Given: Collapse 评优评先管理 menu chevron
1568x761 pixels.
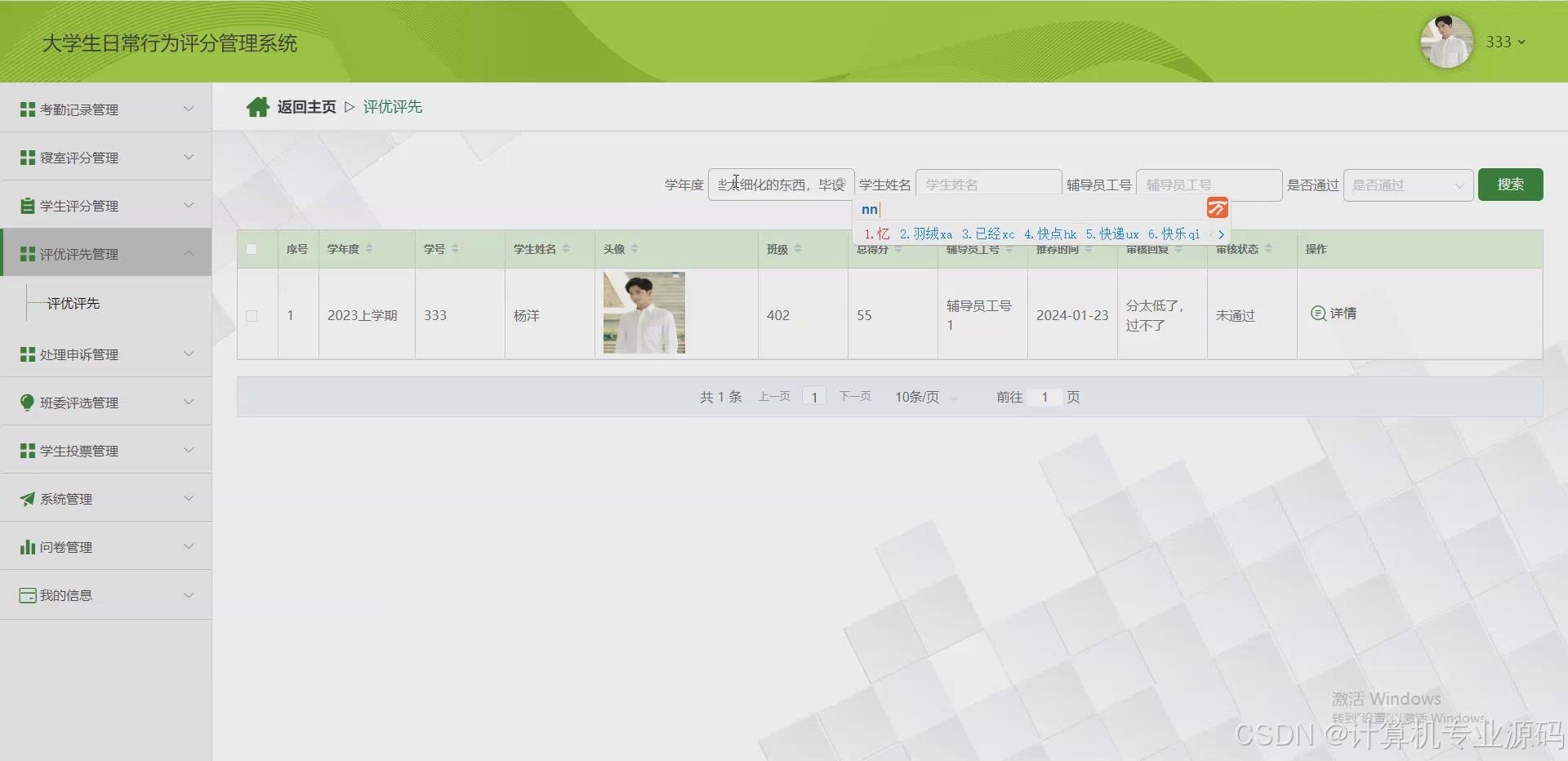Looking at the screenshot, I should coord(189,253).
